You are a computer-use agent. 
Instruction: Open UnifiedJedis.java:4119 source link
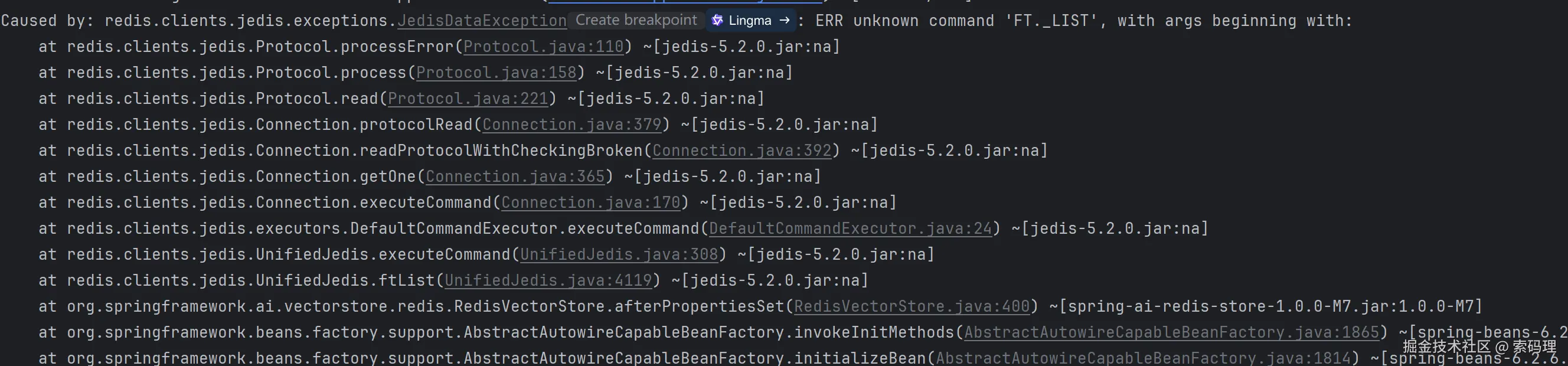coord(548,281)
